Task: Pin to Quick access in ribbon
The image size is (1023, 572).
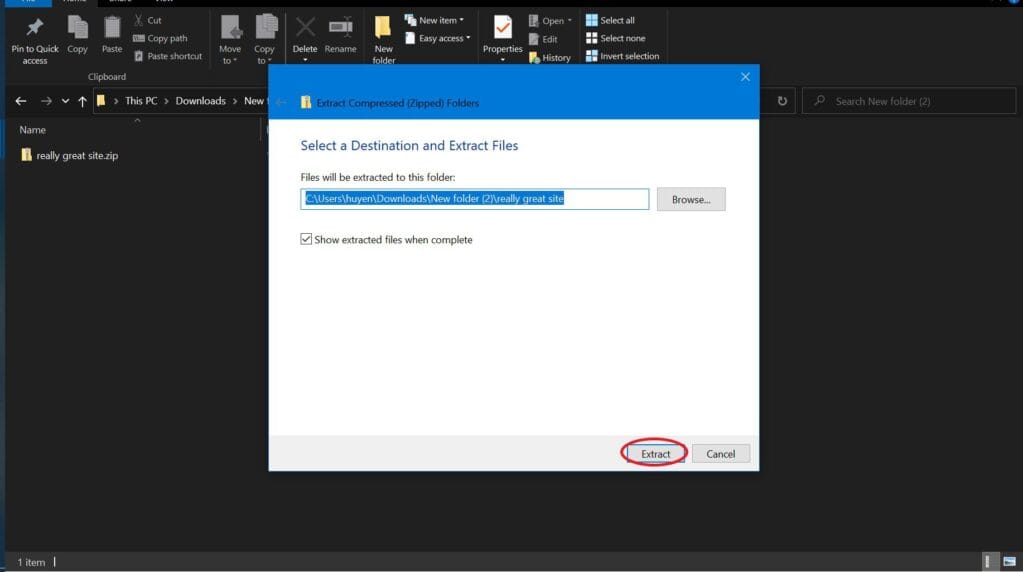Action: click(35, 40)
